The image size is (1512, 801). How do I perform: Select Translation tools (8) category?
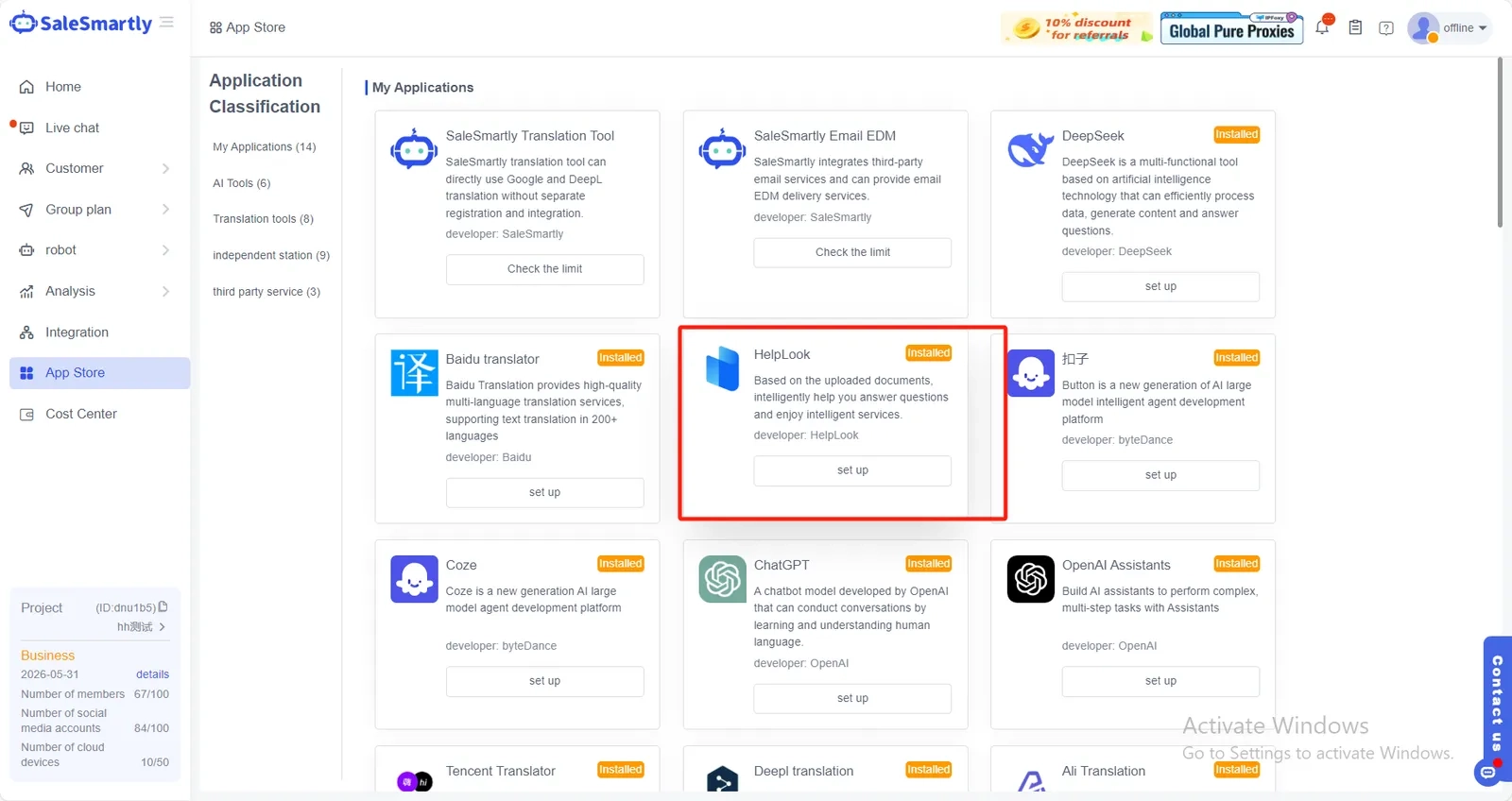pyautogui.click(x=263, y=219)
